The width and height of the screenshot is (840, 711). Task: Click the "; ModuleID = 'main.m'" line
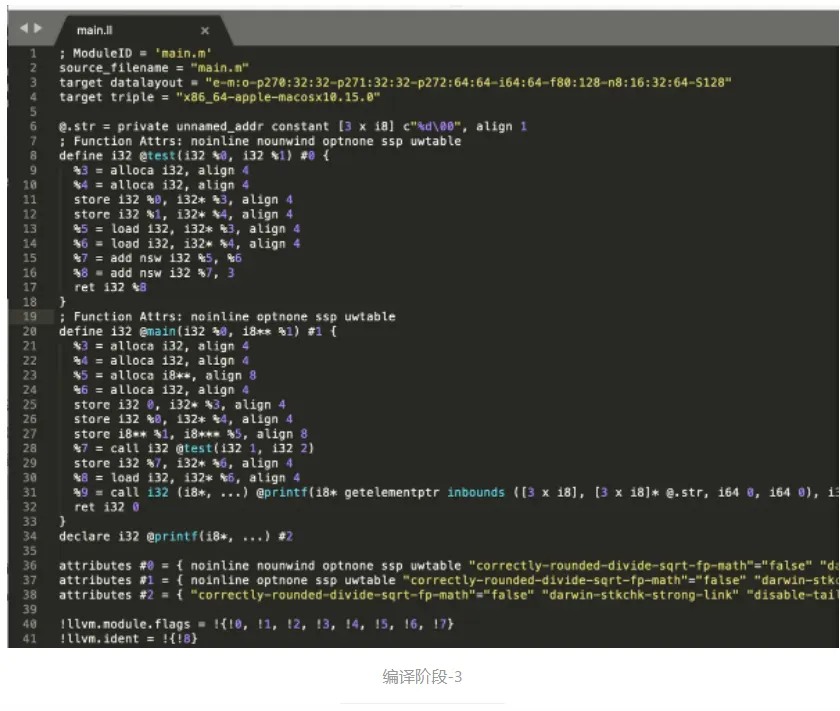pyautogui.click(x=135, y=53)
